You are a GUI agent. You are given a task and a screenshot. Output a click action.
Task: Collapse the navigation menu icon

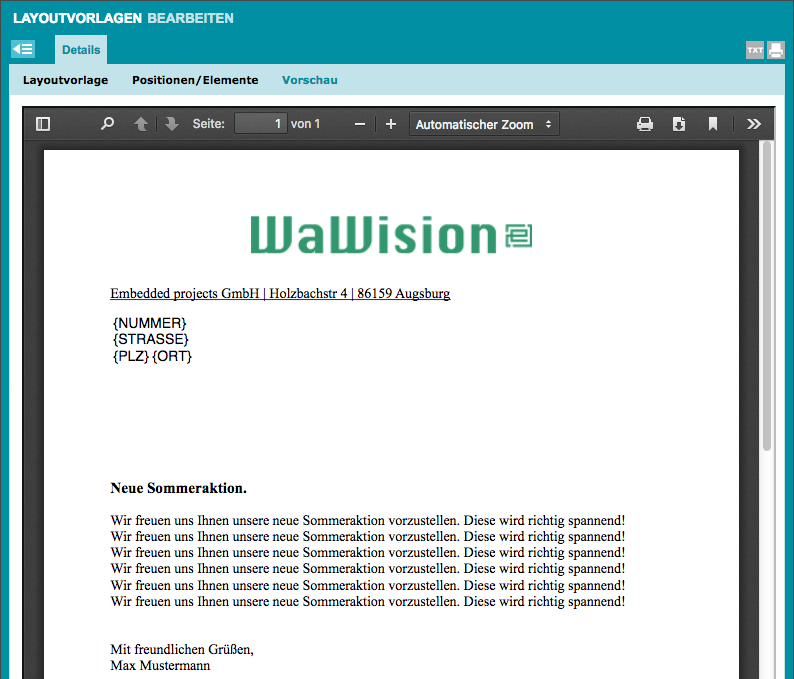tap(23, 49)
